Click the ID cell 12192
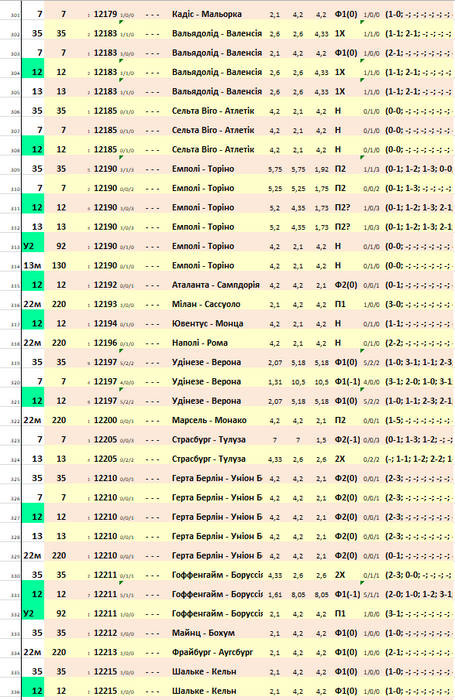This screenshot has width=455, height=700. (x=105, y=285)
